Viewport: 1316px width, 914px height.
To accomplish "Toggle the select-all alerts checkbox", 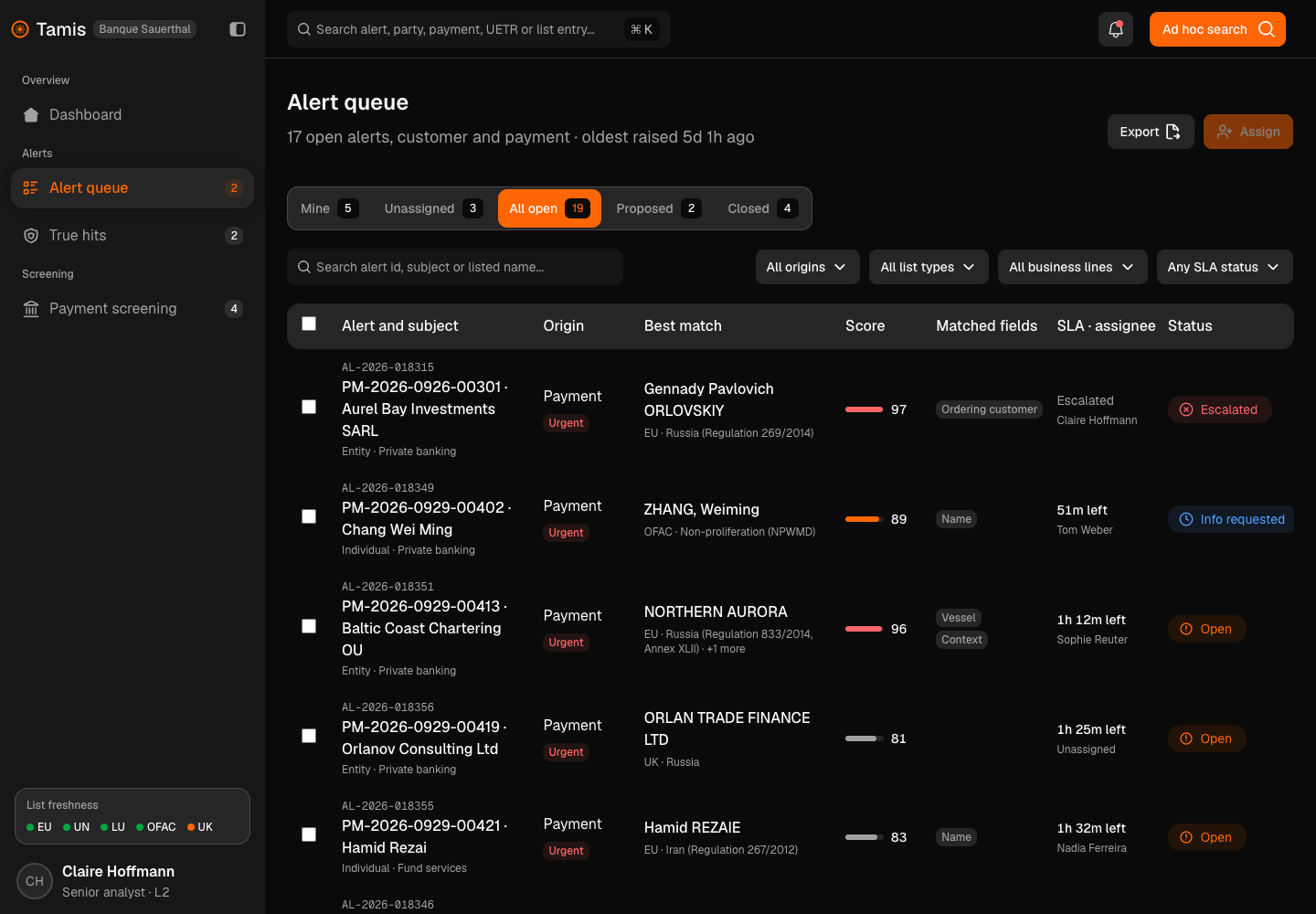I will tap(309, 324).
